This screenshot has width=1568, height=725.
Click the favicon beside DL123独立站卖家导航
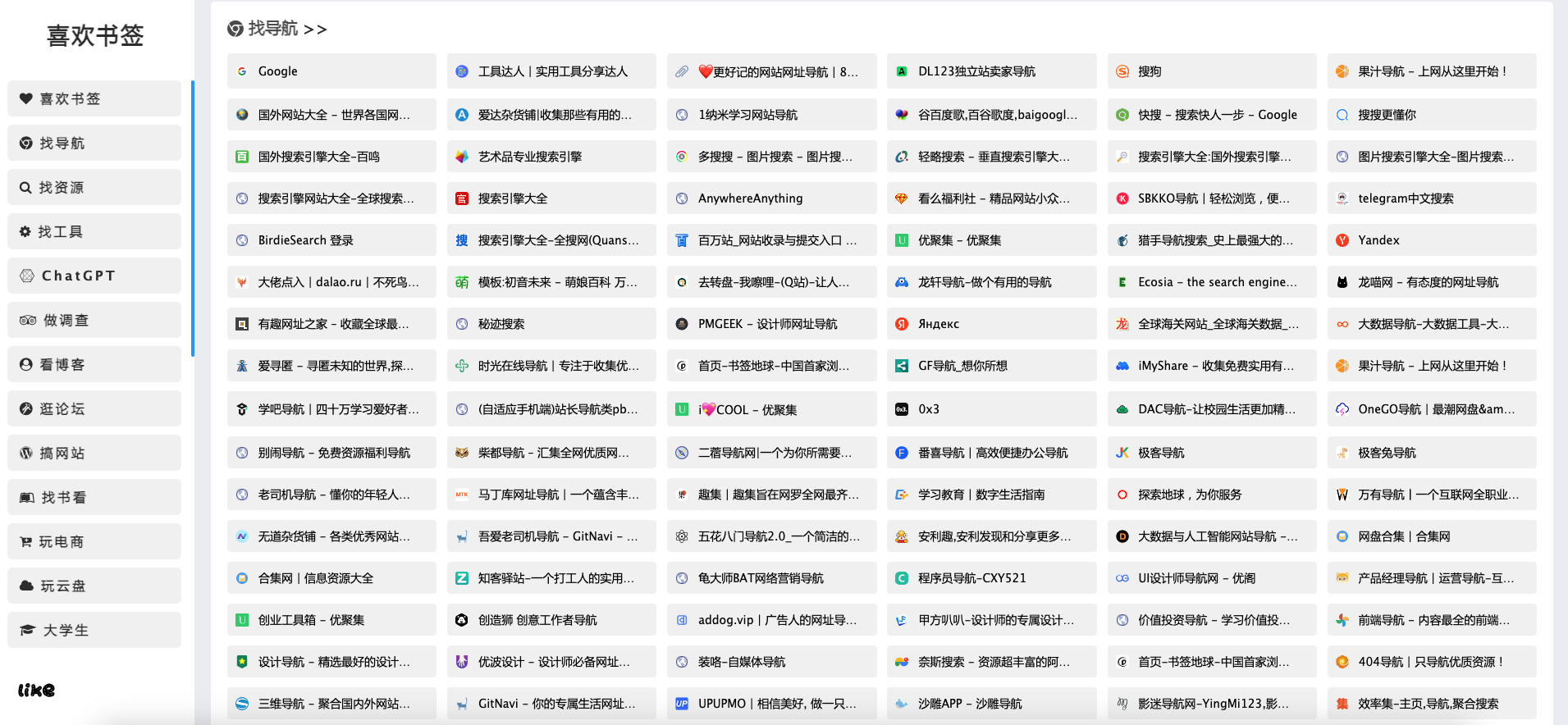902,71
